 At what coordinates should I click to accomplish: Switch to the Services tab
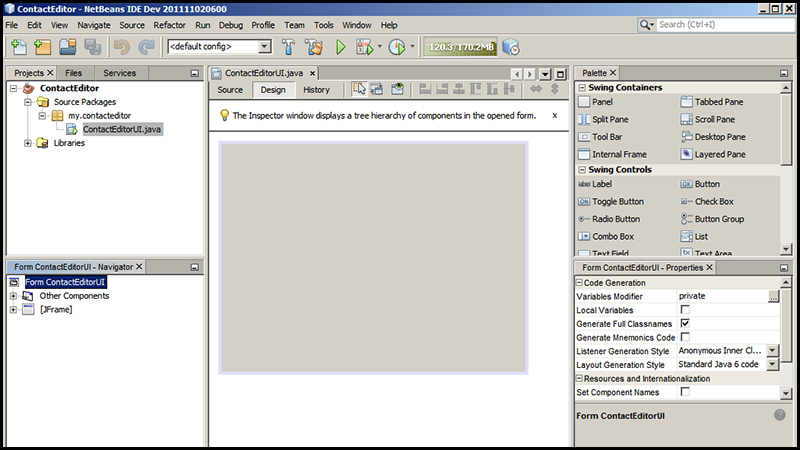pos(119,73)
